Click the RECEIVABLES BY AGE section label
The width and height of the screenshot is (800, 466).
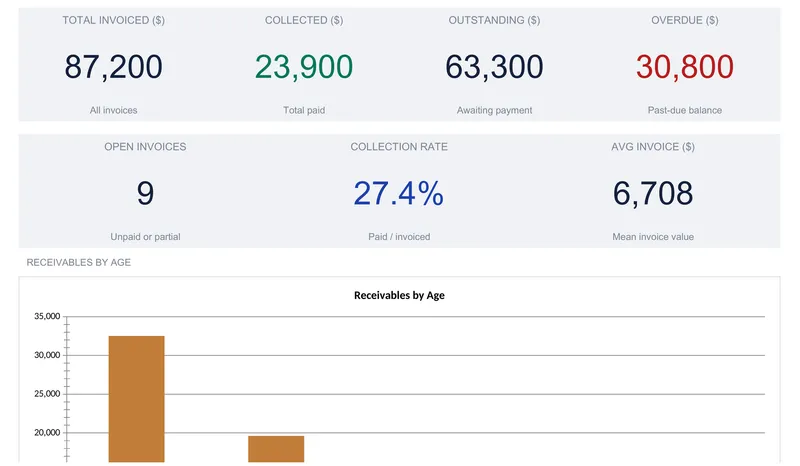(x=79, y=262)
